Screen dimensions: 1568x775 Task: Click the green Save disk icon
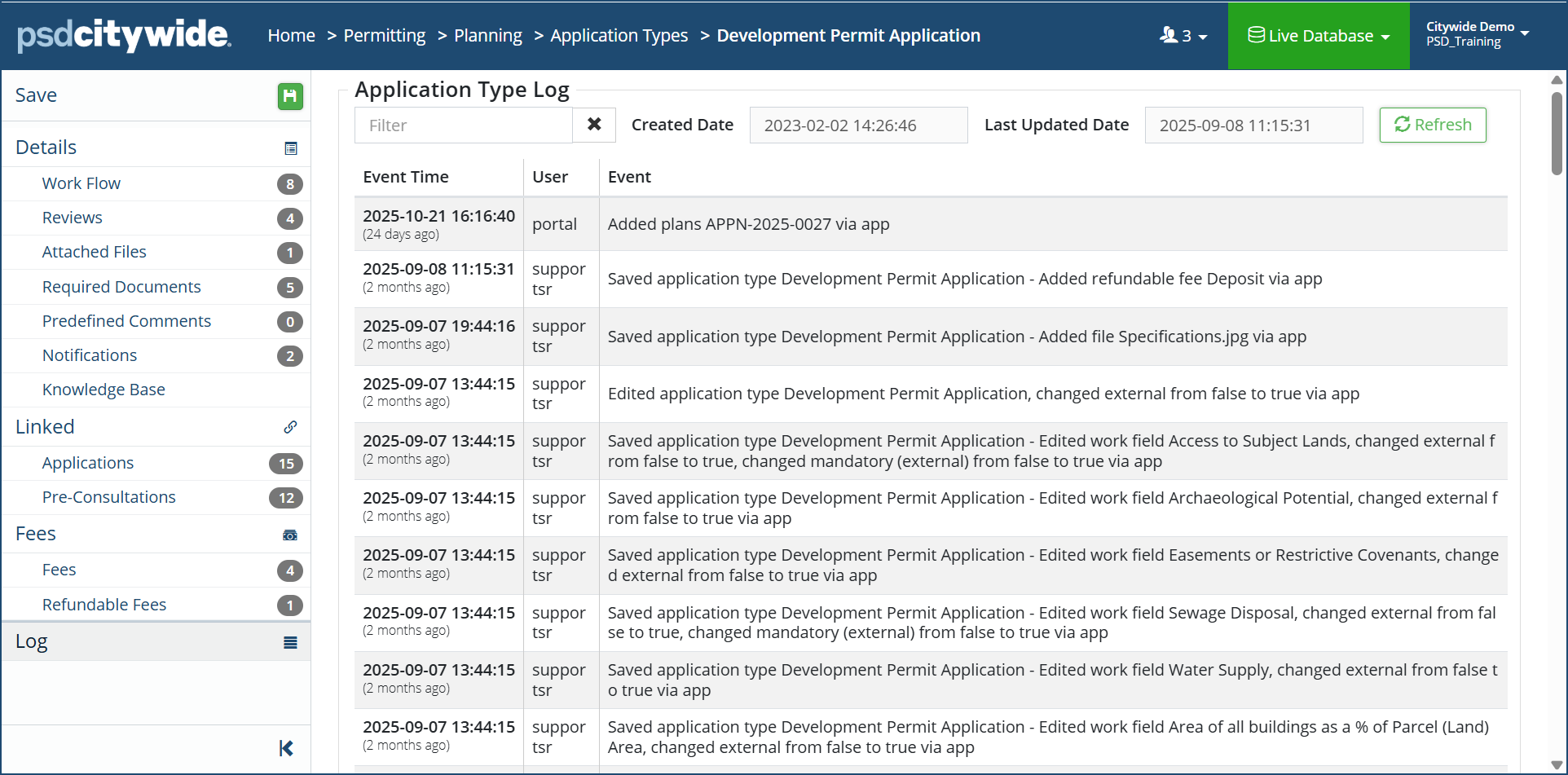click(290, 96)
